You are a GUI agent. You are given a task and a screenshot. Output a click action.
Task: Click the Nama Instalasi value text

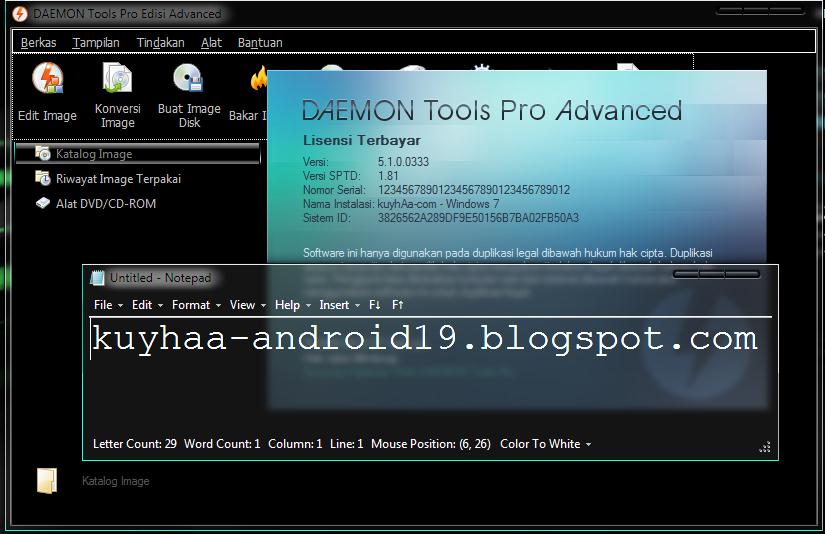click(x=438, y=204)
